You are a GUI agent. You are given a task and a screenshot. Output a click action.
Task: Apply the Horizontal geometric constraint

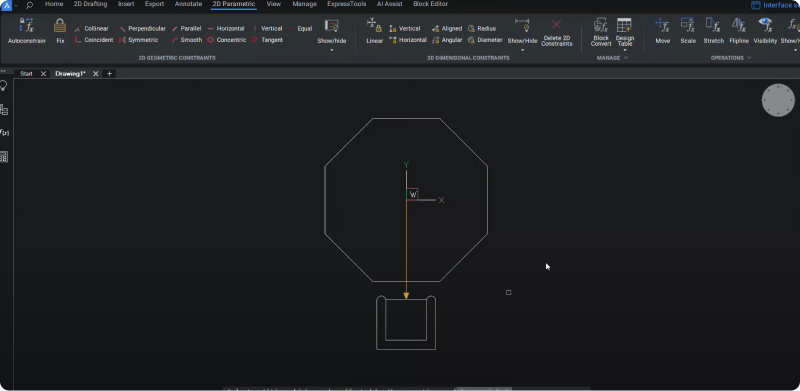tap(226, 29)
